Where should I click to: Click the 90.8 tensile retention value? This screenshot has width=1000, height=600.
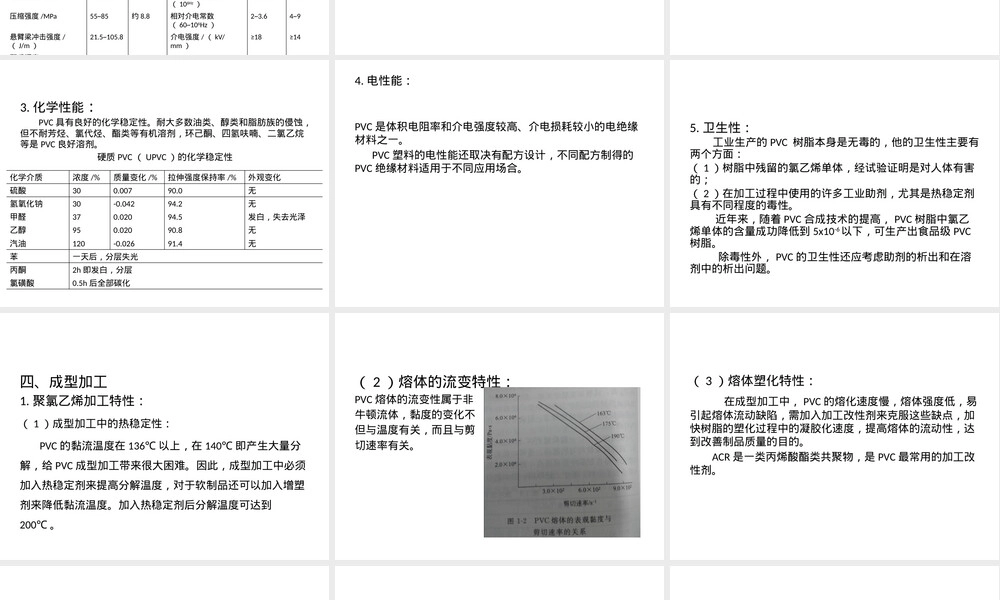coord(175,230)
